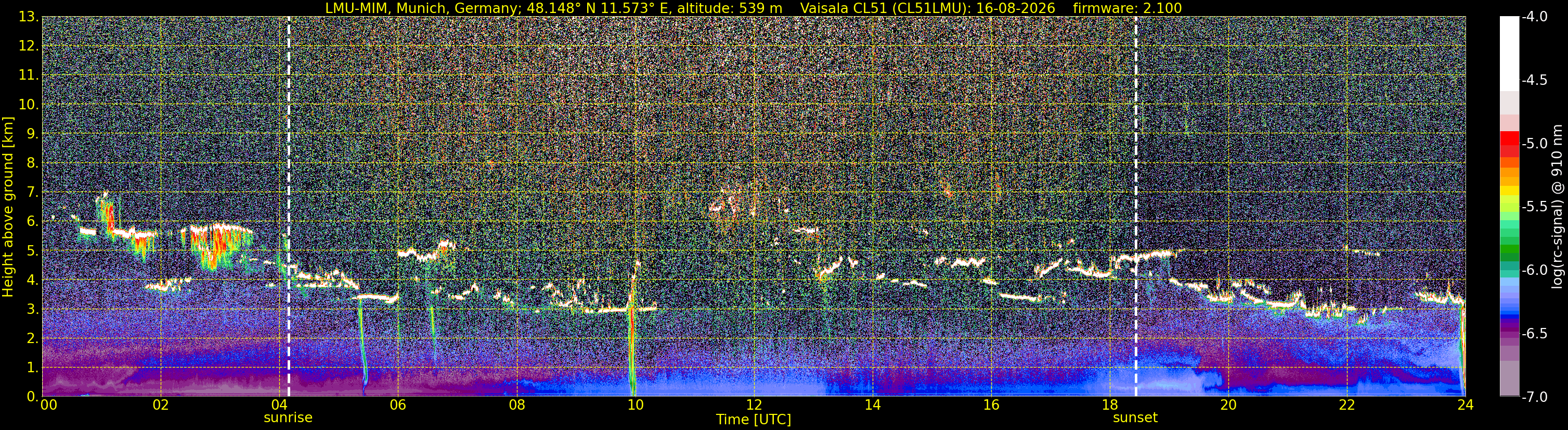Click the colorbar tick label '-4.0'

pos(1535,17)
